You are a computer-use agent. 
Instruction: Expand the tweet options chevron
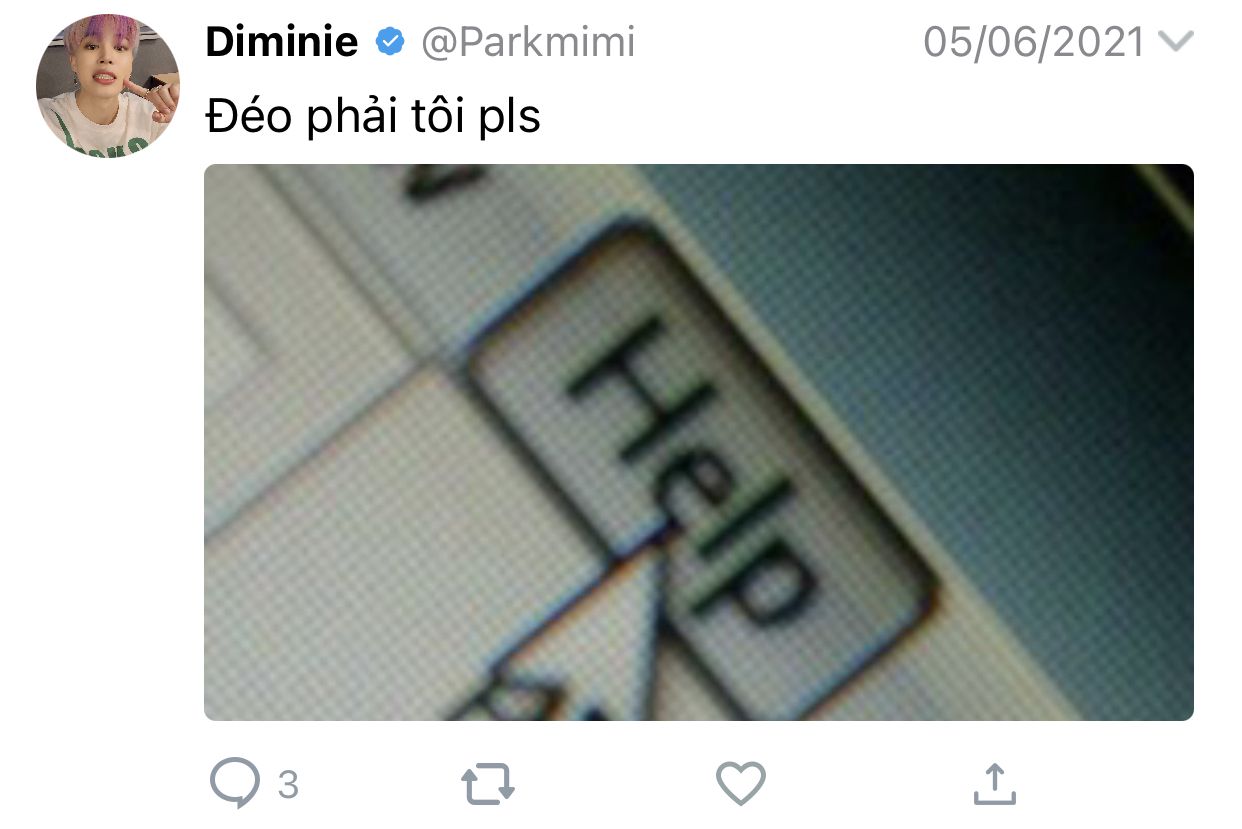[x=1175, y=42]
